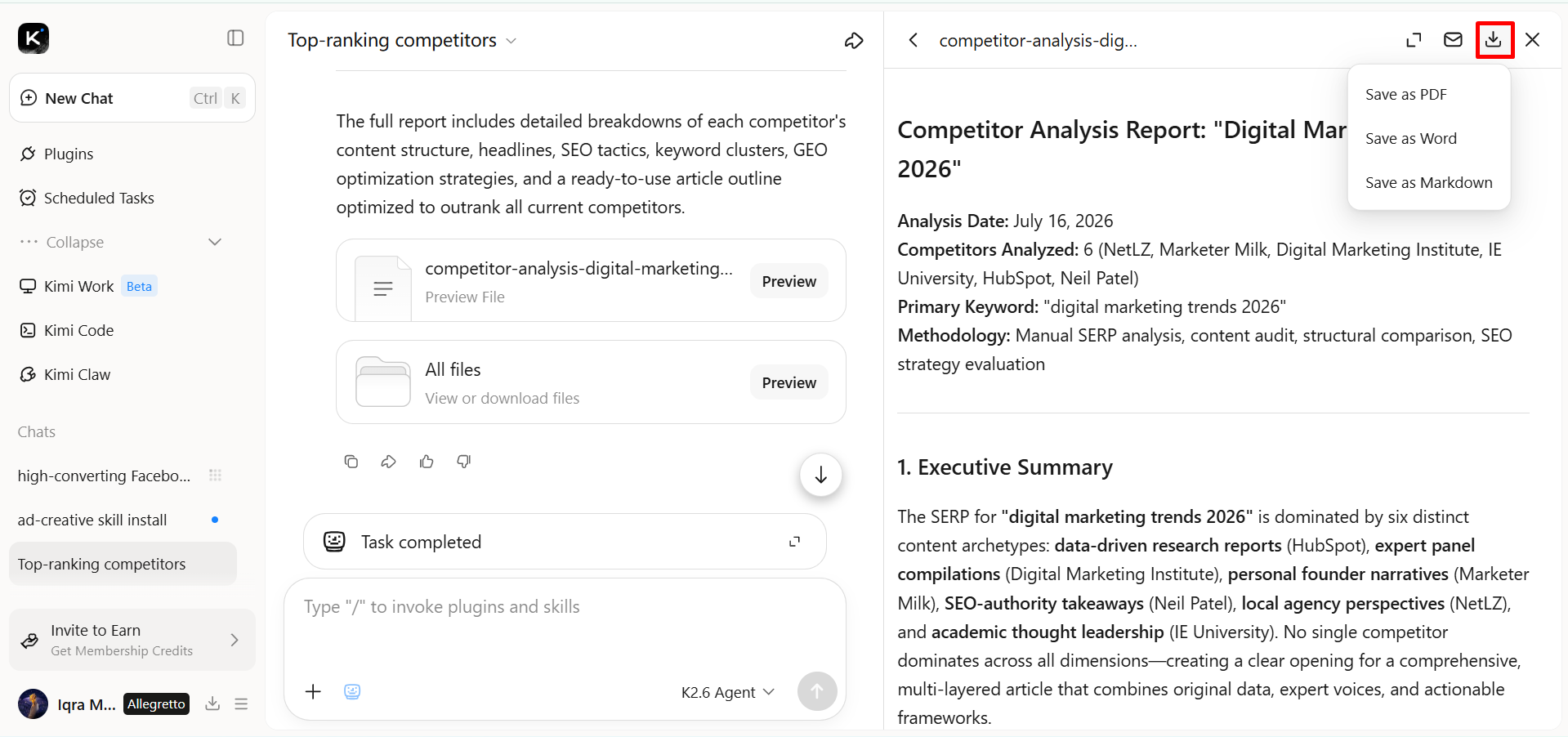Click the blue agent icon in input
This screenshot has width=1568, height=737.
pyautogui.click(x=352, y=692)
